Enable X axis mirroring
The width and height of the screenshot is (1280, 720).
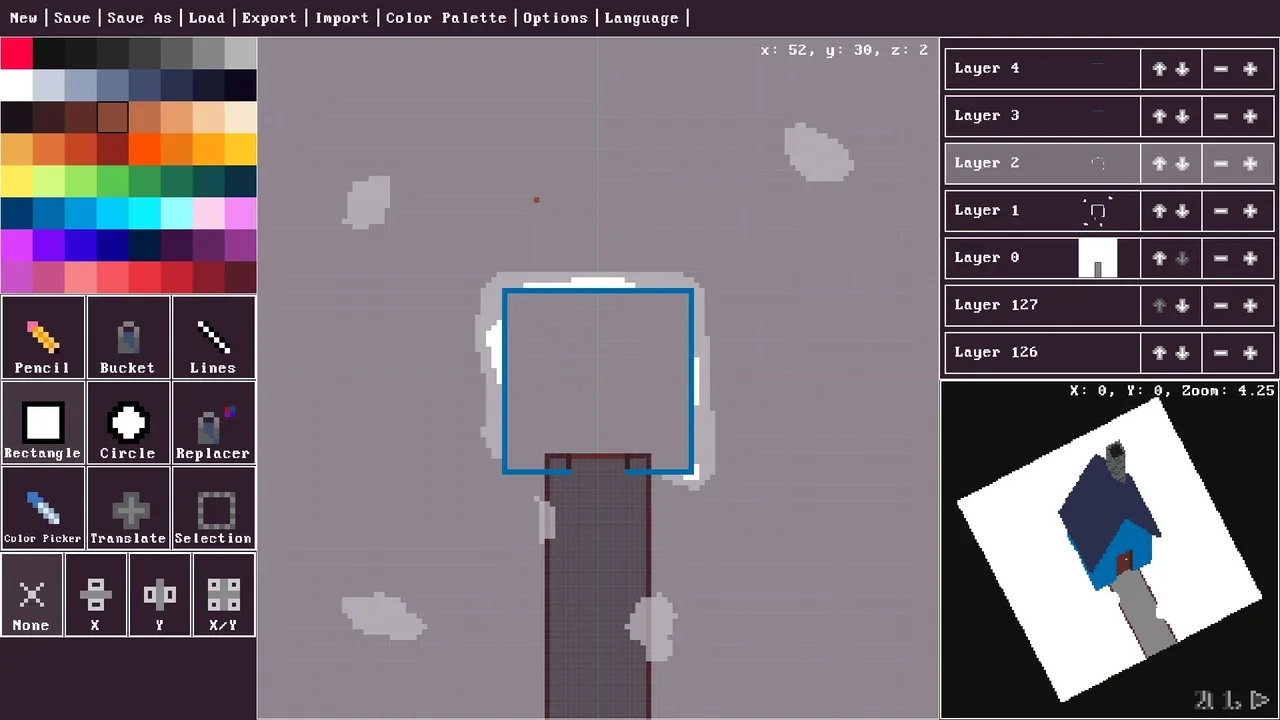coord(95,595)
